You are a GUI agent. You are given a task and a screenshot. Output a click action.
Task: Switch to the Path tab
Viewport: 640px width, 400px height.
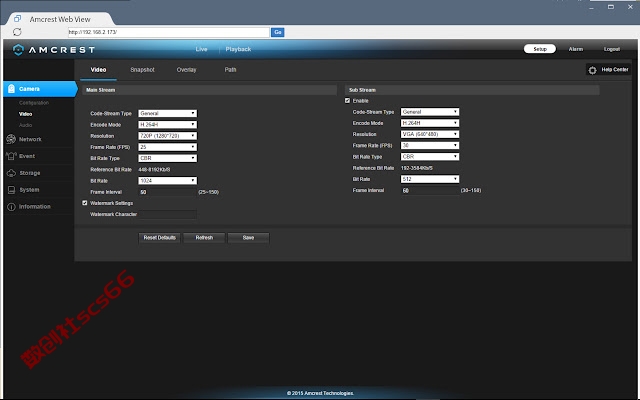[230, 70]
